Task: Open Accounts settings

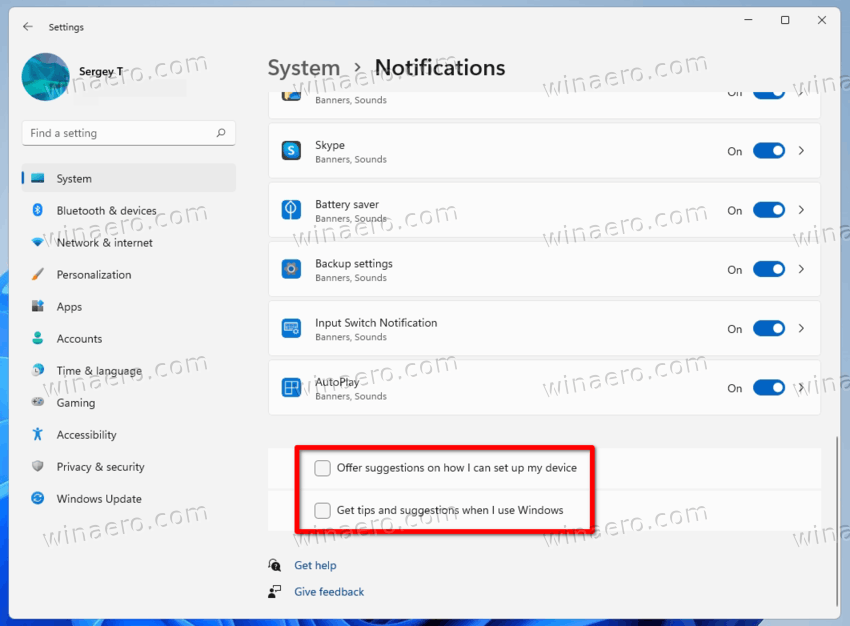Action: (128, 338)
